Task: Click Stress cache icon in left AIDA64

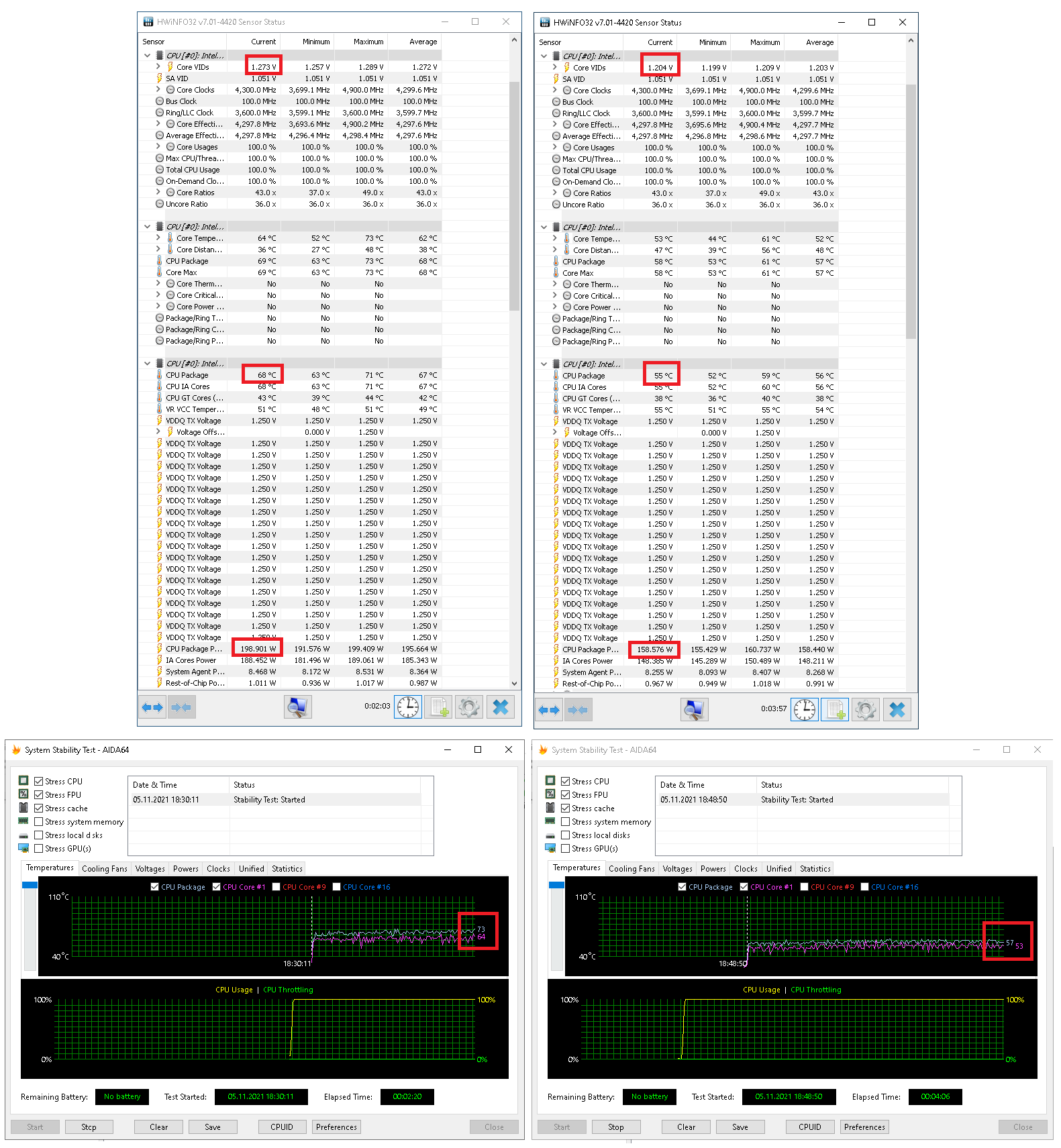Action: click(x=23, y=808)
